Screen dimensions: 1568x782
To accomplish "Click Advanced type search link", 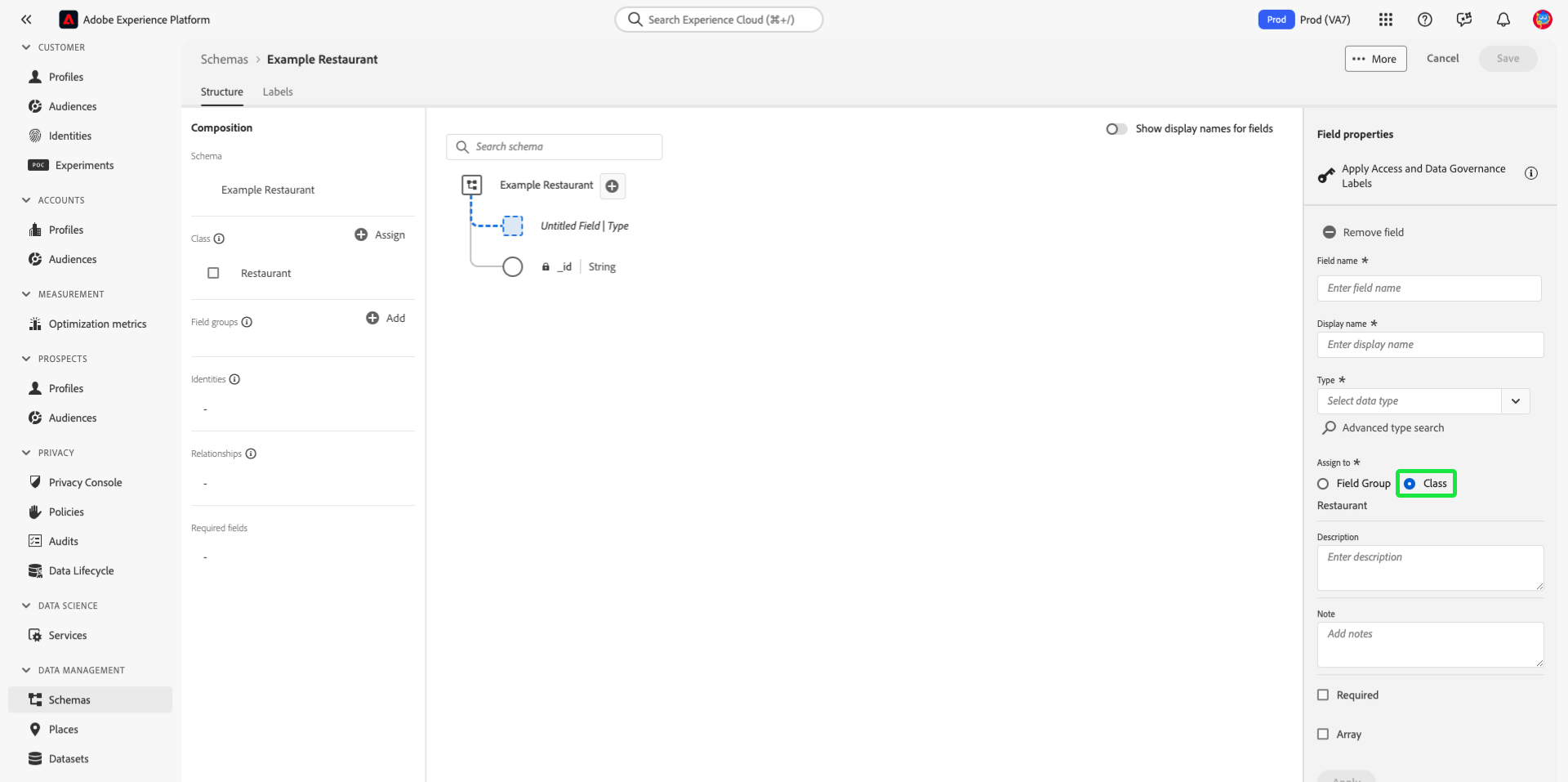I will pyautogui.click(x=1393, y=428).
